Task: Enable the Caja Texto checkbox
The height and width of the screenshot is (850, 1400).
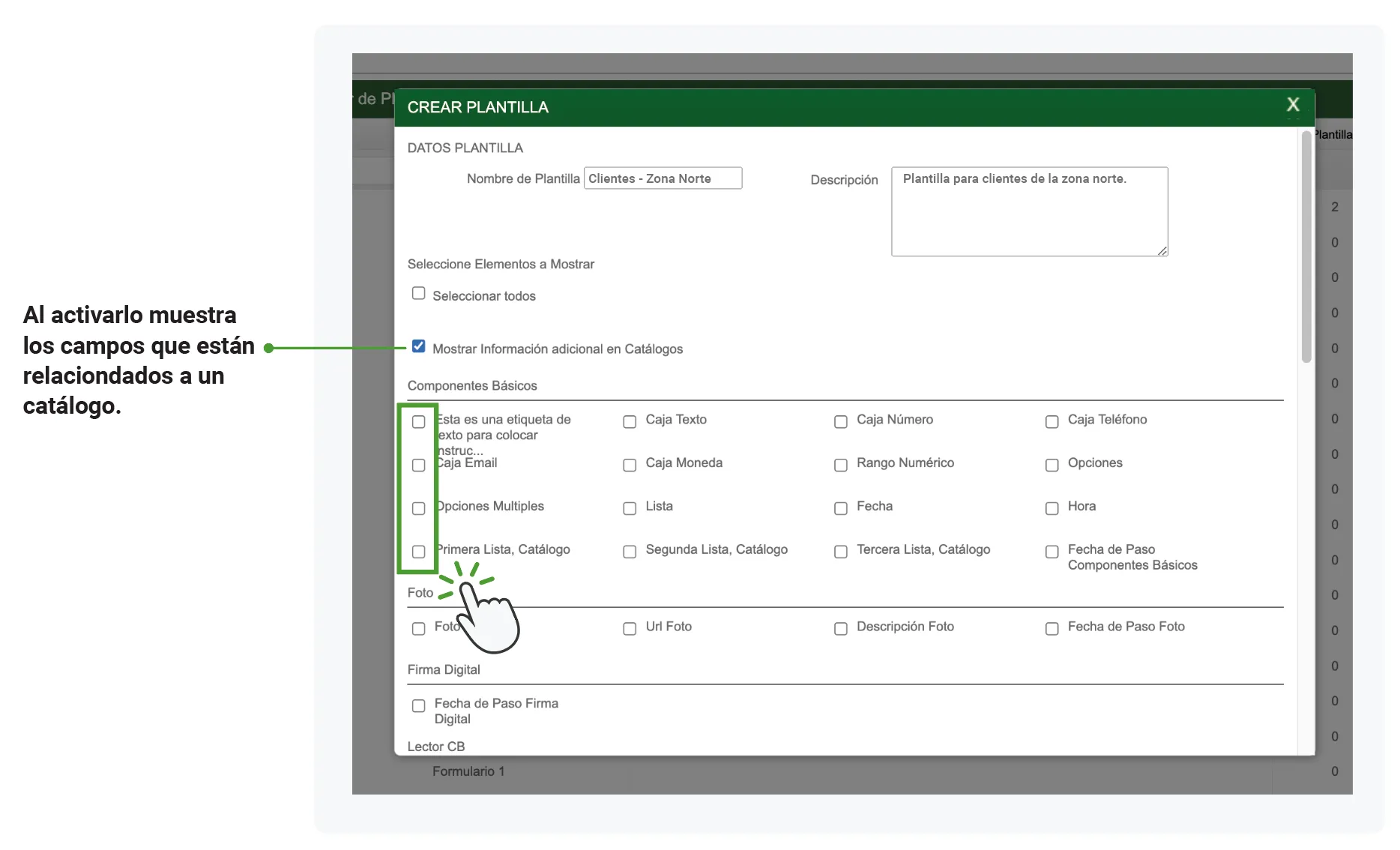Action: point(630,422)
